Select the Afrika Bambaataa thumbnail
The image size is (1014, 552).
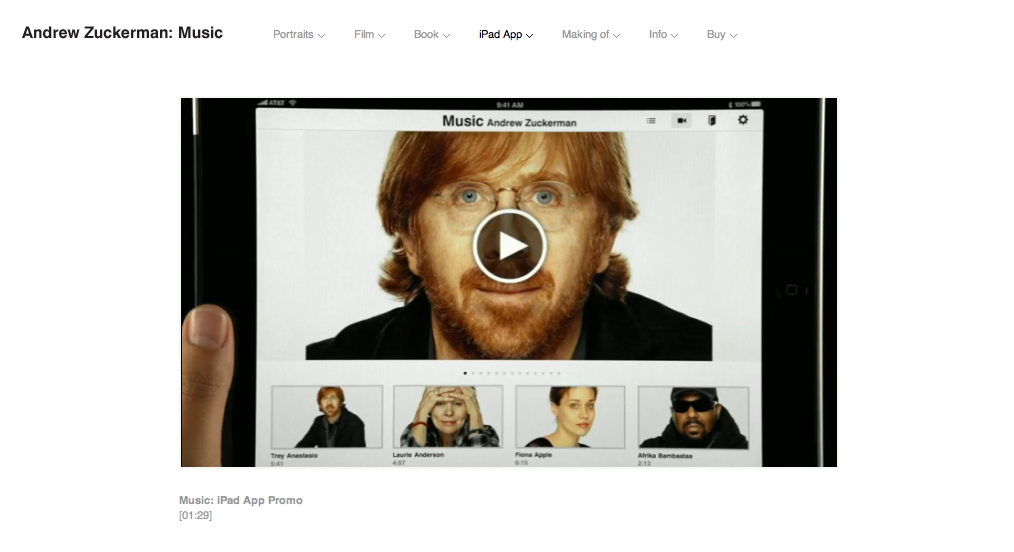pyautogui.click(x=693, y=418)
